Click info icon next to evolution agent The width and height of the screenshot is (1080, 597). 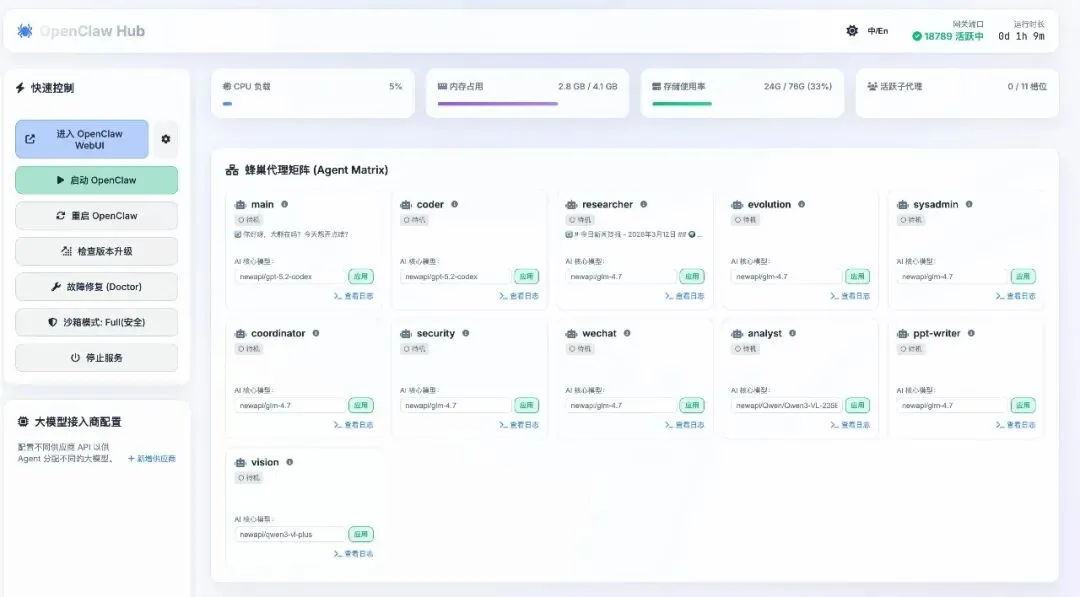[801, 205]
